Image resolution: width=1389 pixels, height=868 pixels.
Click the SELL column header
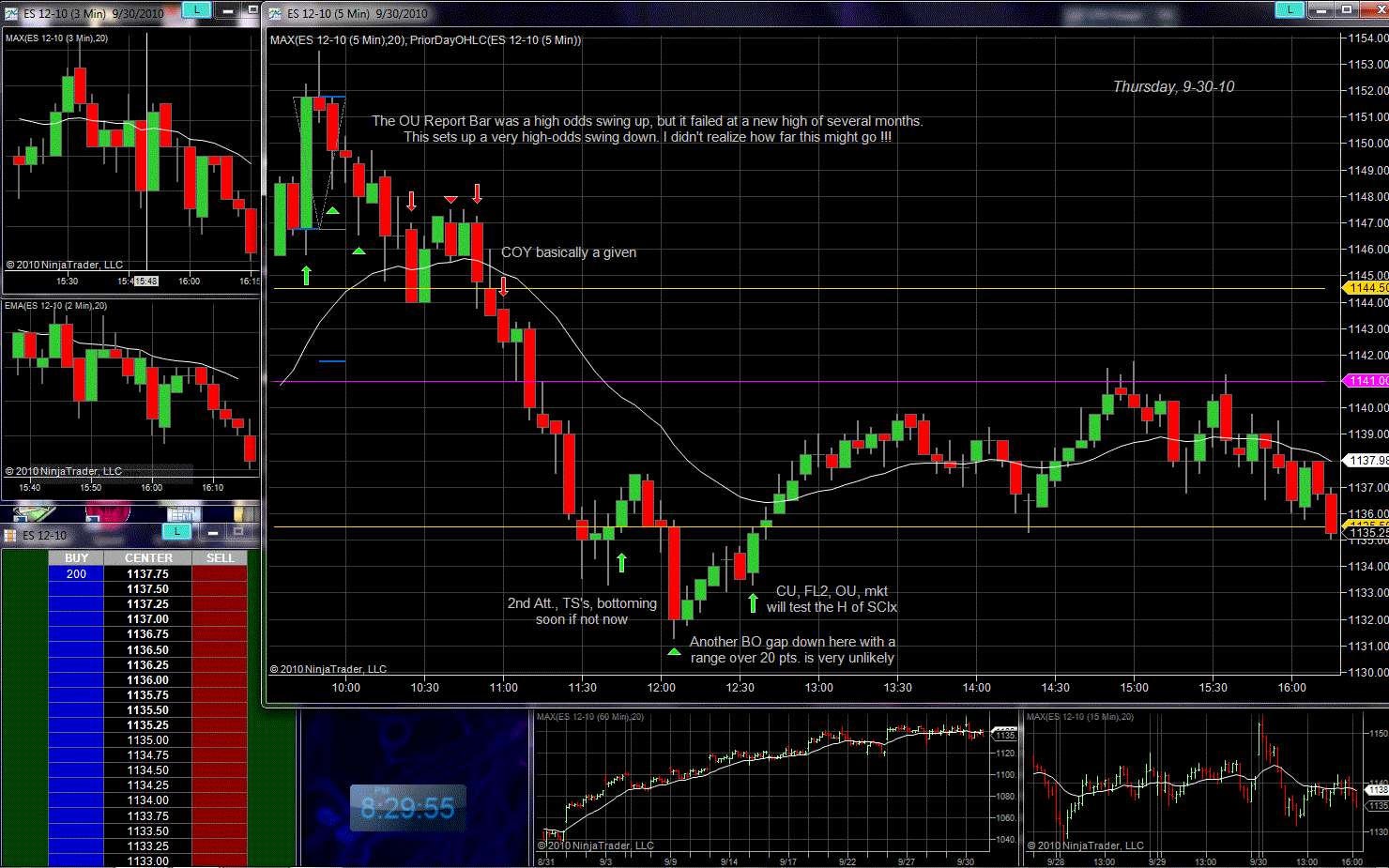(x=220, y=558)
